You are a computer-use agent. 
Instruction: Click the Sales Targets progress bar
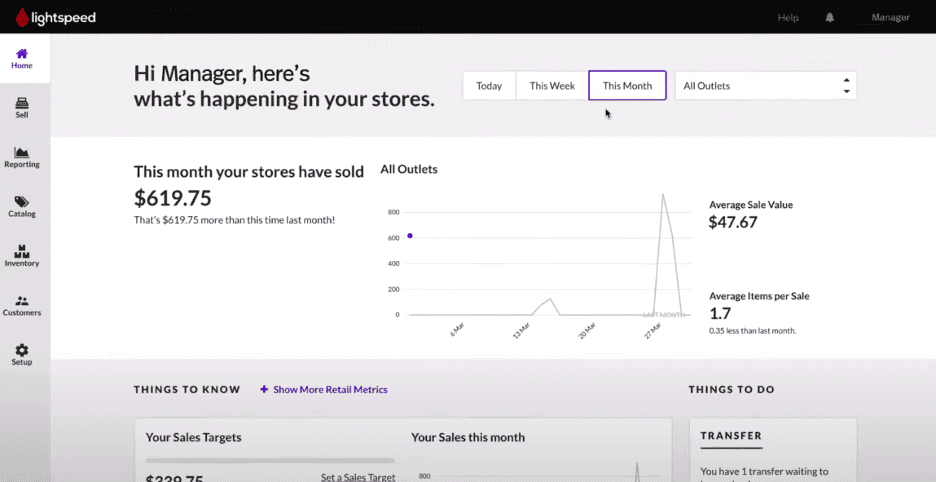[242, 461]
